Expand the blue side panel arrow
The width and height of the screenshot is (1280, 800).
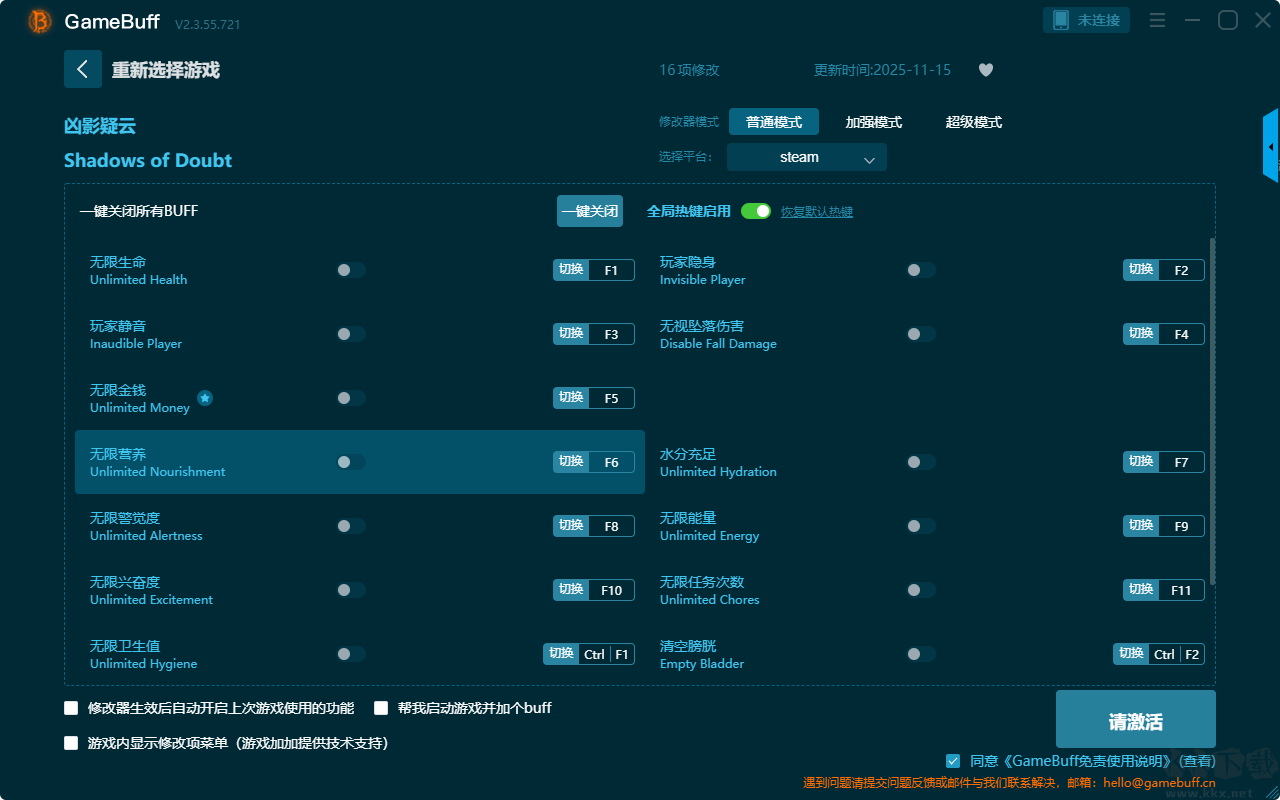[1271, 146]
